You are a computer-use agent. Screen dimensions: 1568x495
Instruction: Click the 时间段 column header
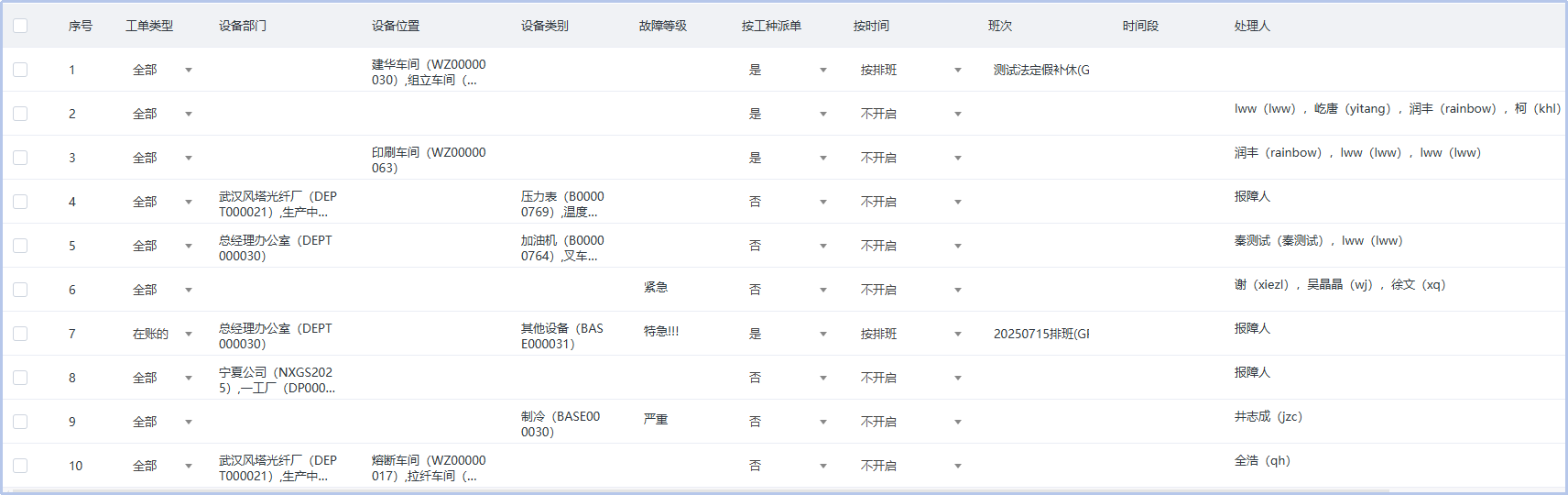pyautogui.click(x=1140, y=26)
